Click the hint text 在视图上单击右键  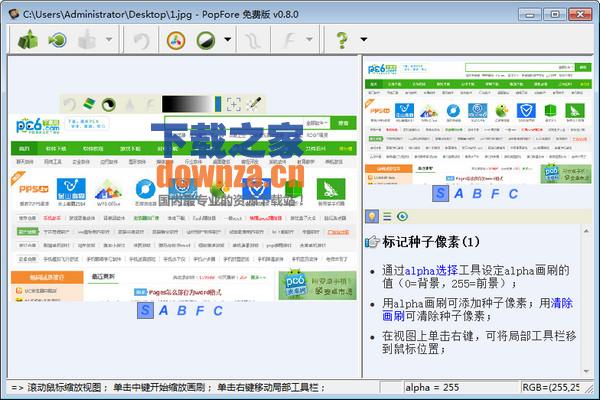[428, 336]
